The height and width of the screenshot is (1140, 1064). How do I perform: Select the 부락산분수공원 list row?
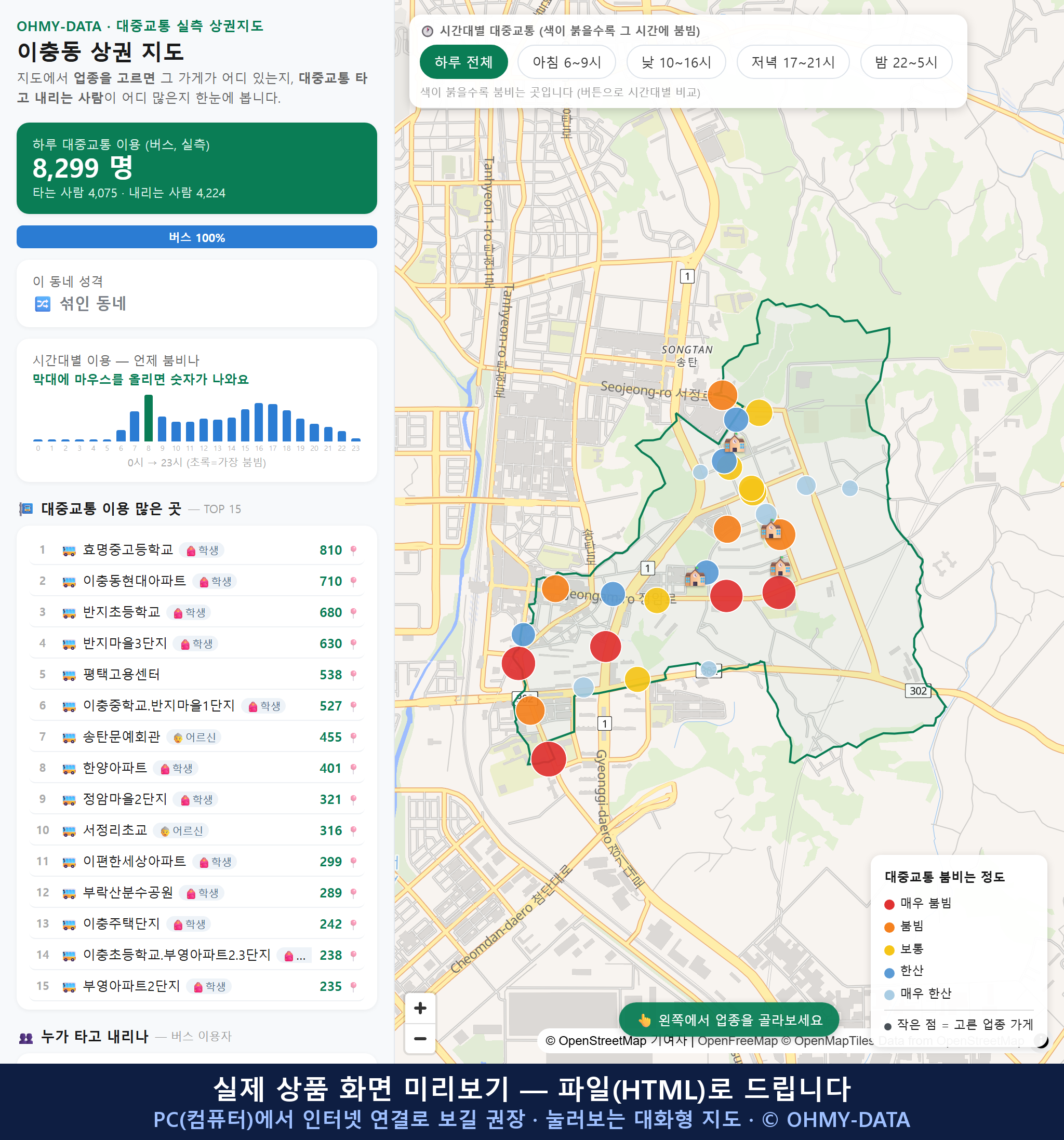tap(197, 893)
